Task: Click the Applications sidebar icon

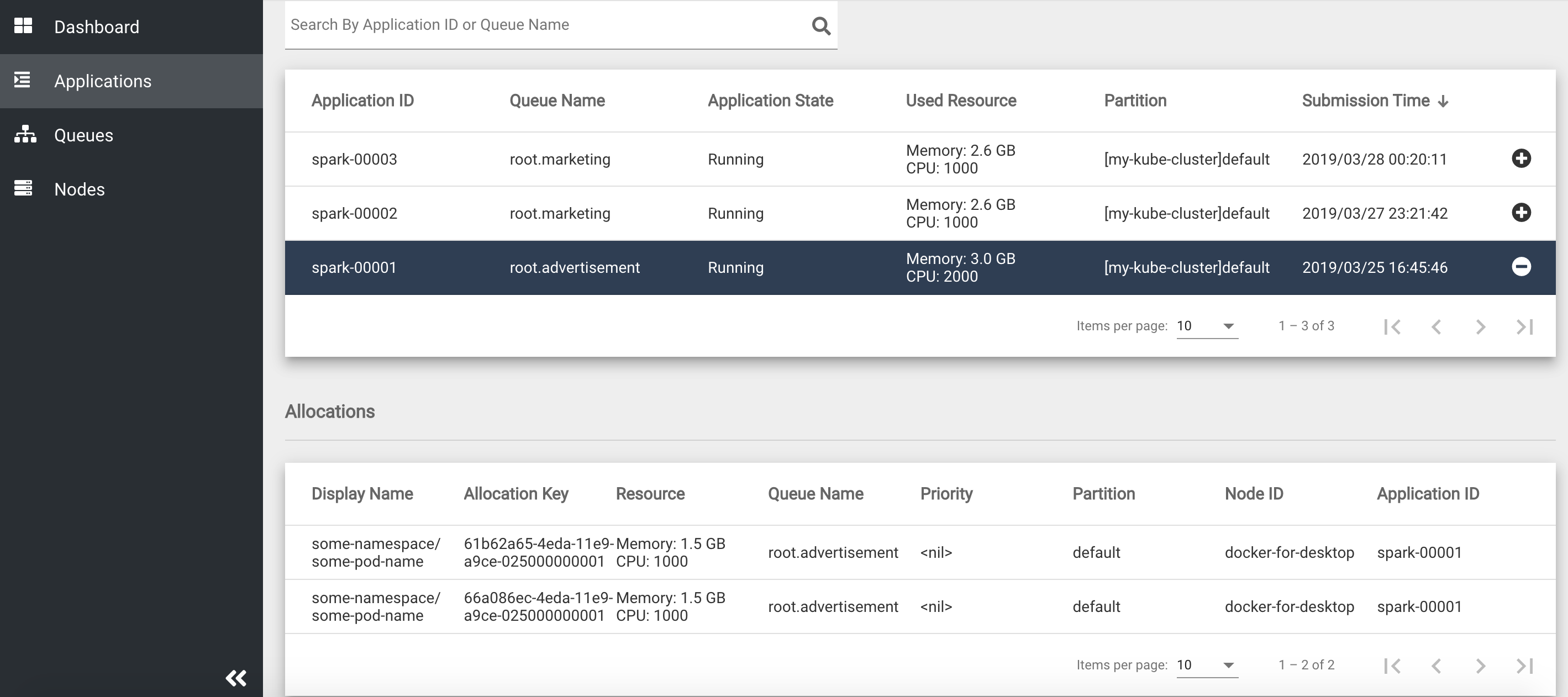Action: point(23,80)
